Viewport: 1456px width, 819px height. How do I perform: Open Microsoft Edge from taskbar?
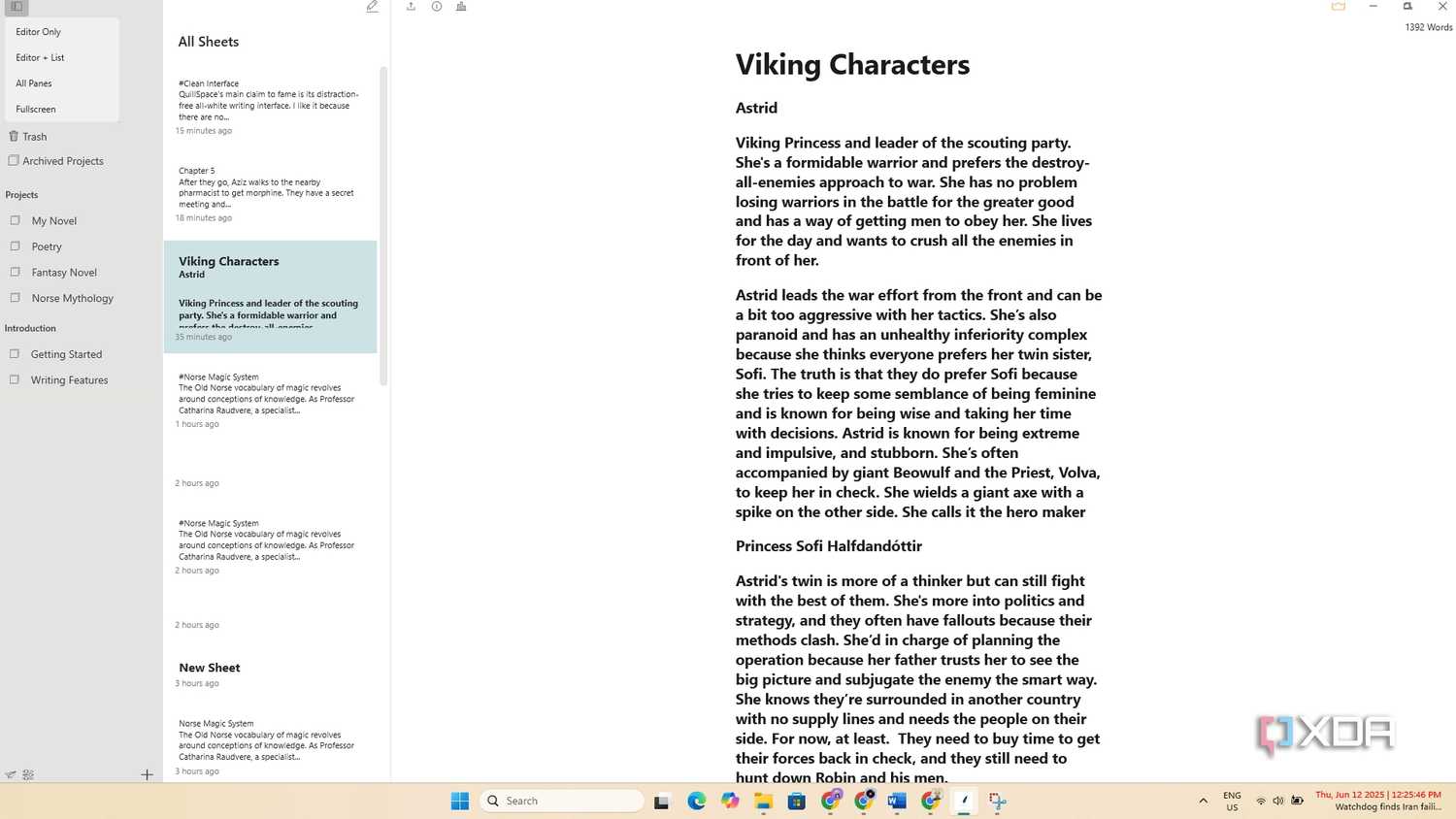(x=697, y=801)
